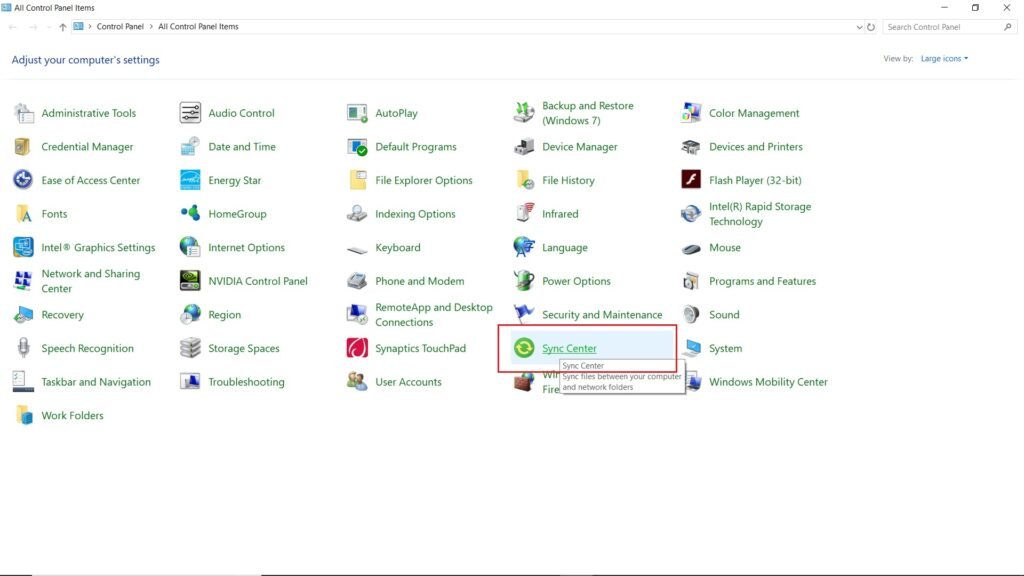Image resolution: width=1024 pixels, height=576 pixels.
Task: Click the Power Options link
Action: tap(576, 281)
